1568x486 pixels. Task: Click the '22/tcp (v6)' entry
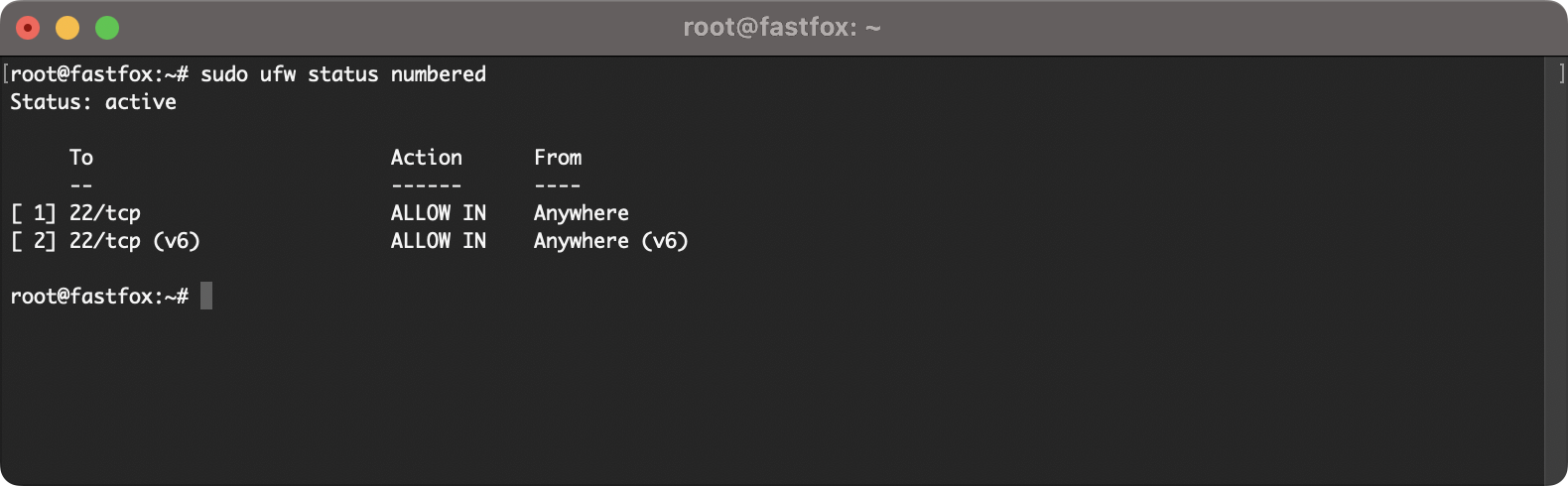pos(135,241)
